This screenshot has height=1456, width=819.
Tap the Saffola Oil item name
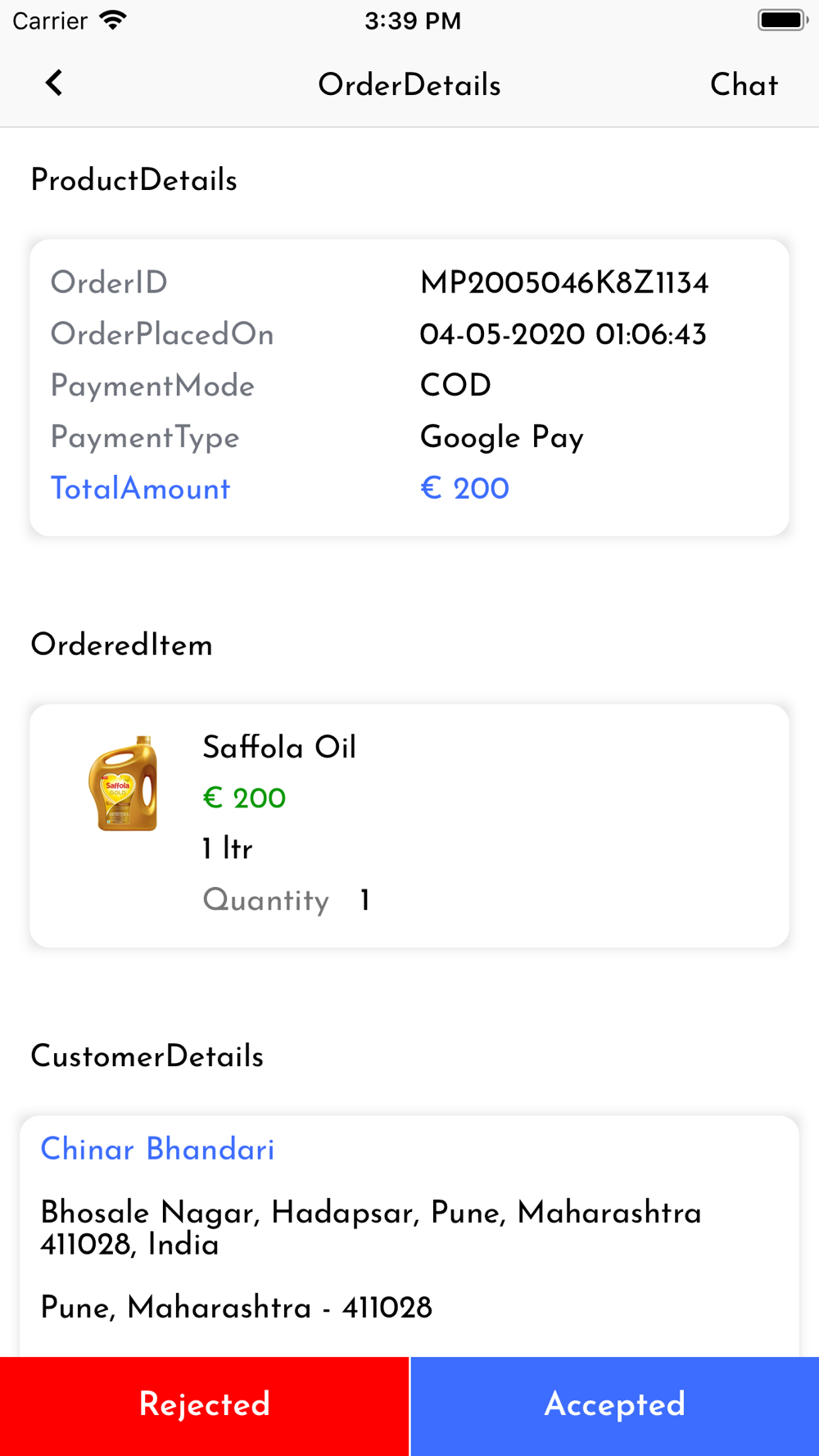point(279,748)
